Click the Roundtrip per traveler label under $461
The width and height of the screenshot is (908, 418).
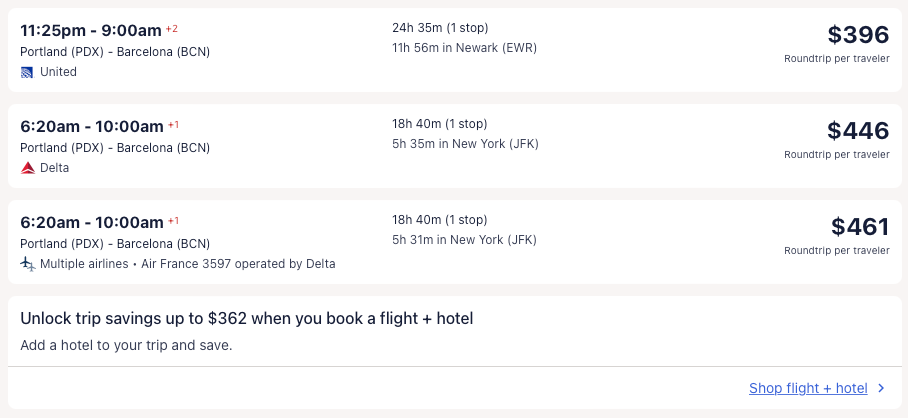(x=836, y=251)
